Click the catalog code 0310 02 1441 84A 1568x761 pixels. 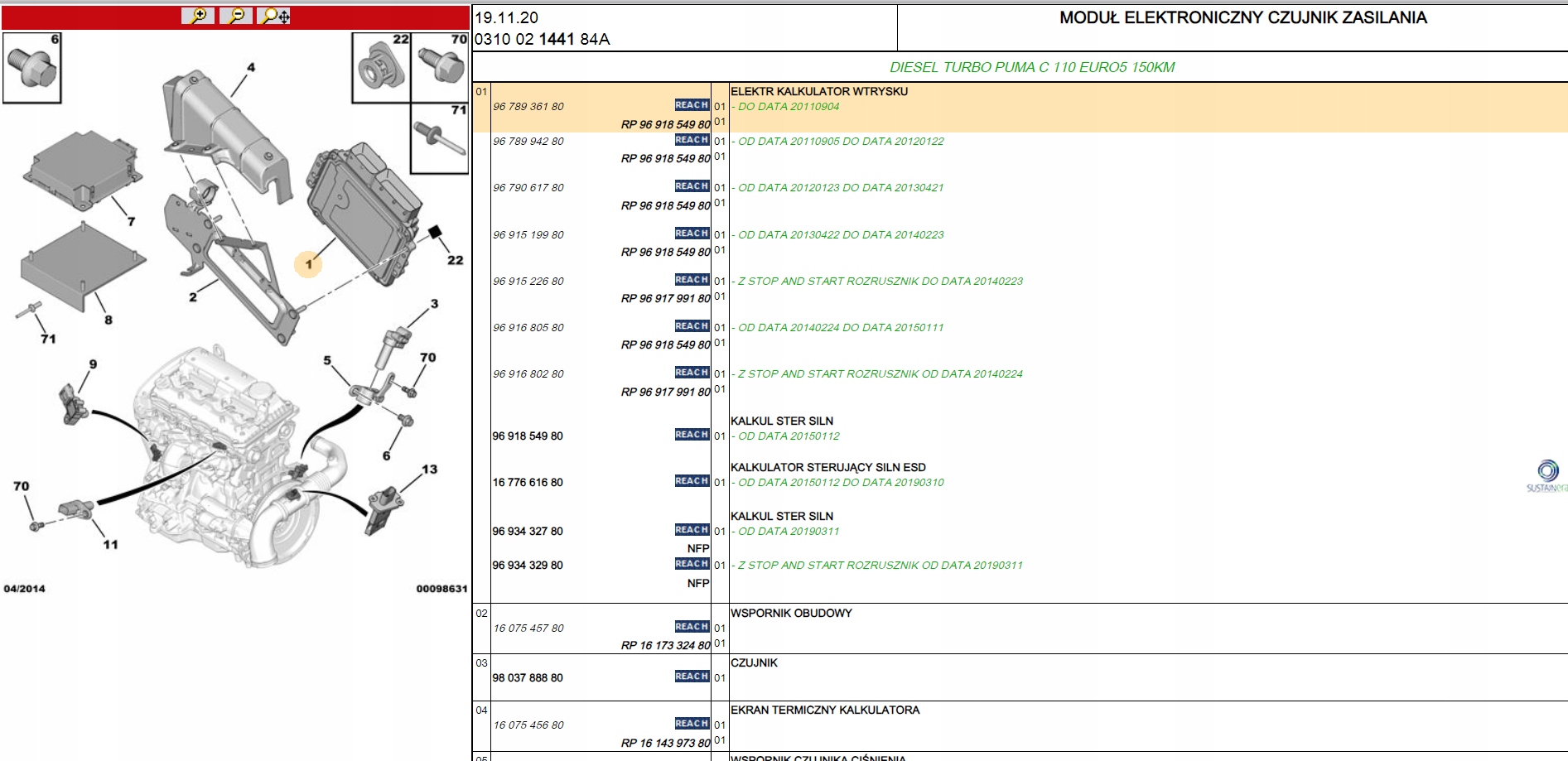tap(543, 40)
